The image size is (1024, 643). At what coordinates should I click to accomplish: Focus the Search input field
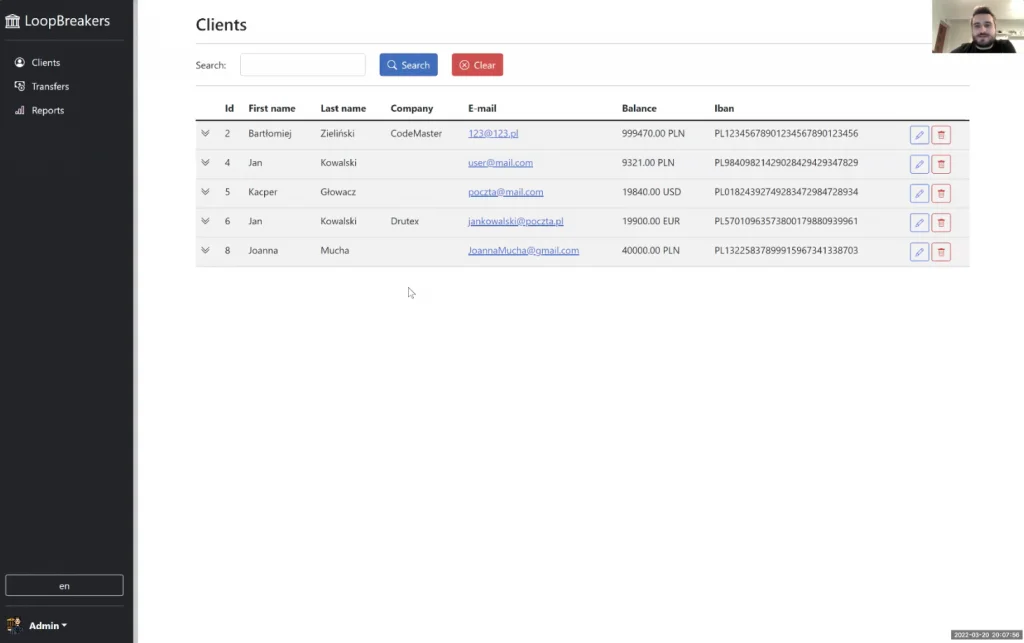click(302, 65)
